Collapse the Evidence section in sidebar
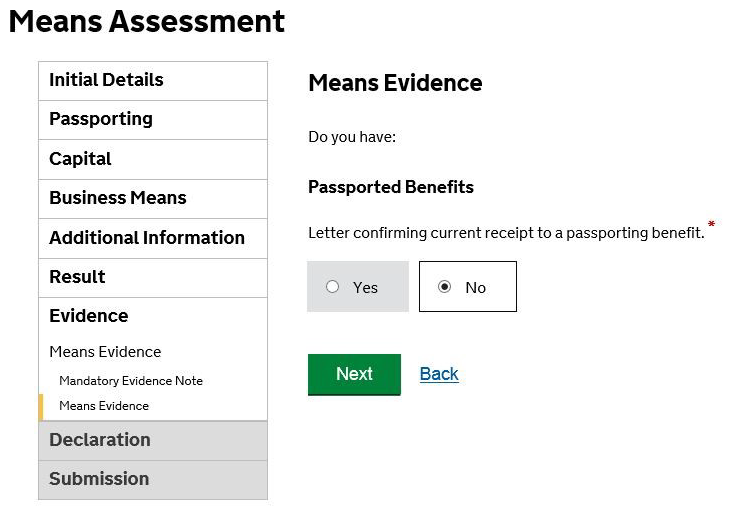The height and width of the screenshot is (519, 746). (89, 316)
